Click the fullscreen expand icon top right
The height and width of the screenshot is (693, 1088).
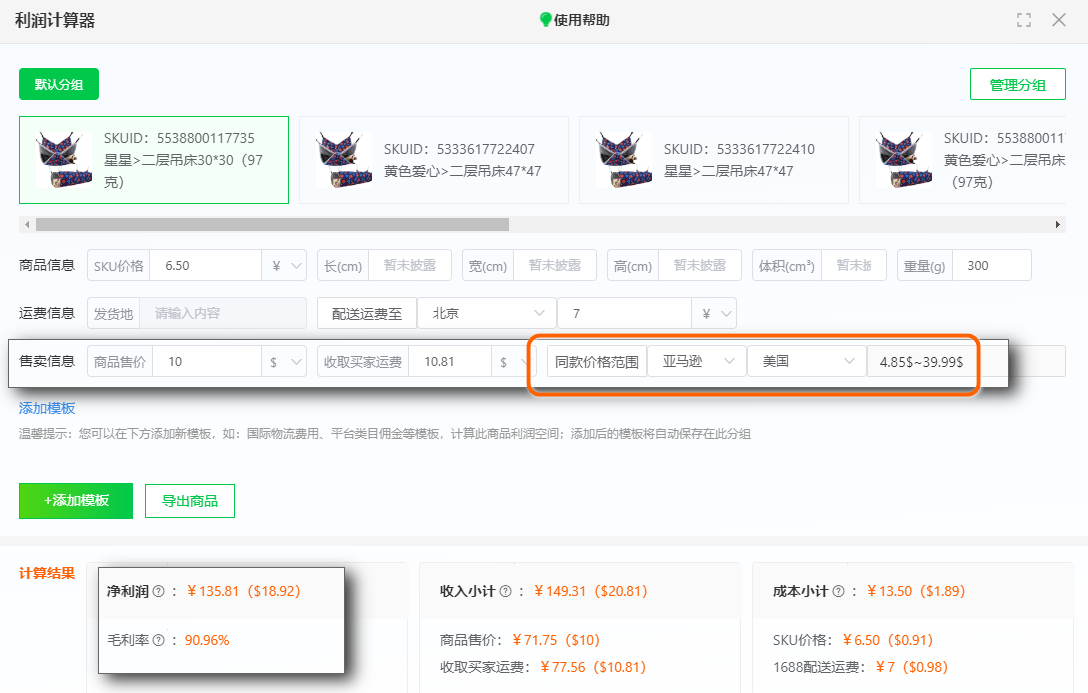point(1023,18)
